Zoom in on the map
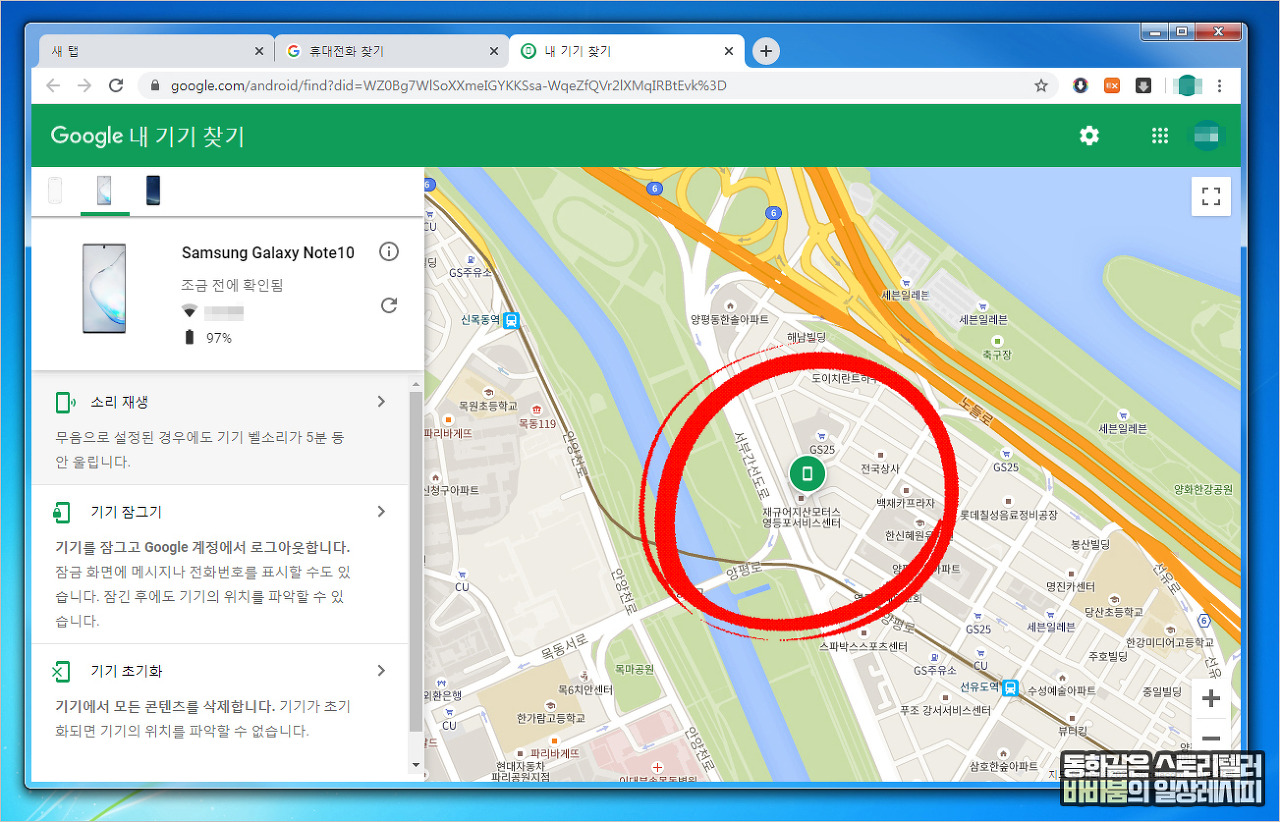1280x822 pixels. point(1211,698)
